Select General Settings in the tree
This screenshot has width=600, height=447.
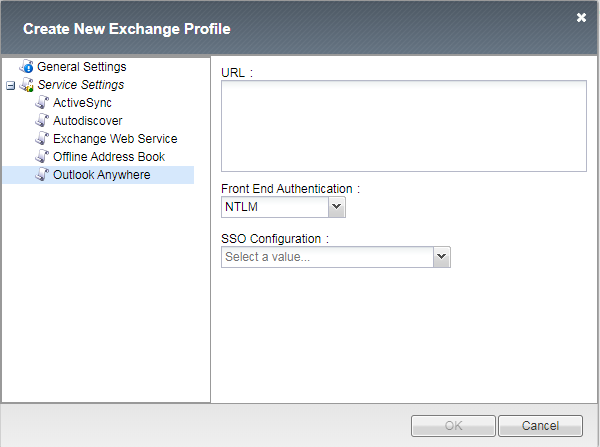(x=81, y=67)
